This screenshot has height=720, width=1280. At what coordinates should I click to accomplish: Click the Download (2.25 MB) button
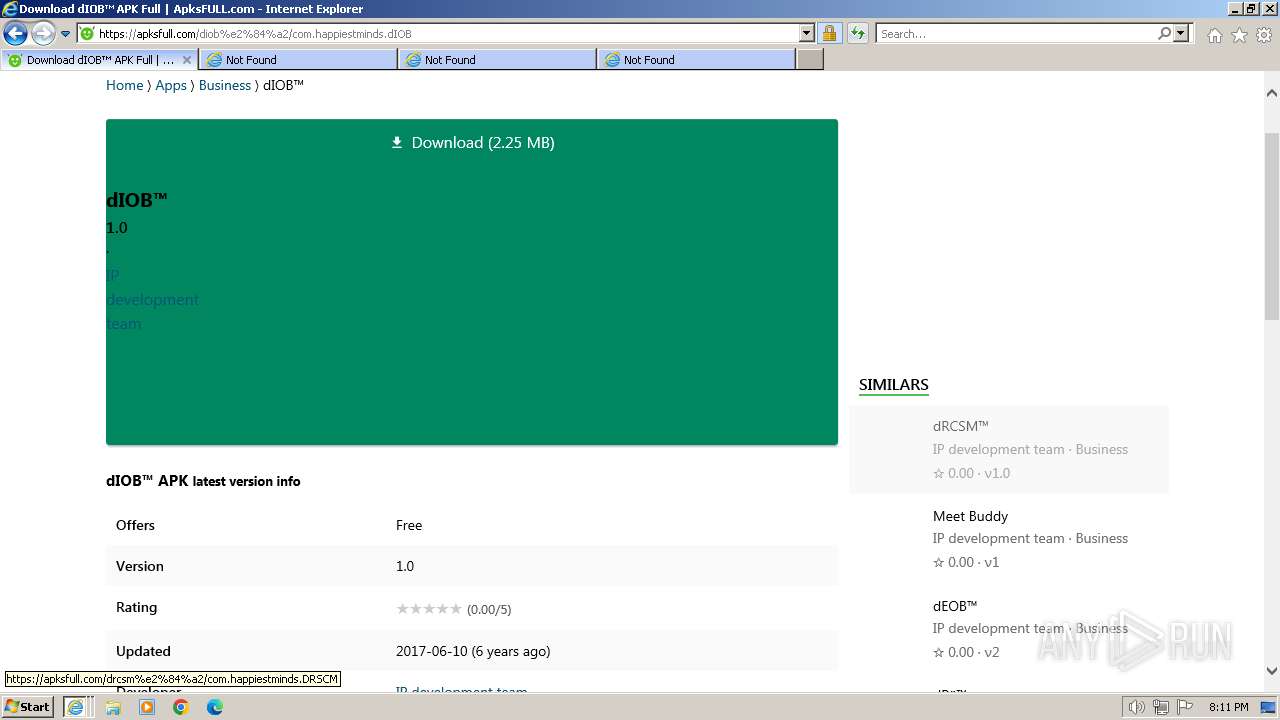click(x=472, y=143)
